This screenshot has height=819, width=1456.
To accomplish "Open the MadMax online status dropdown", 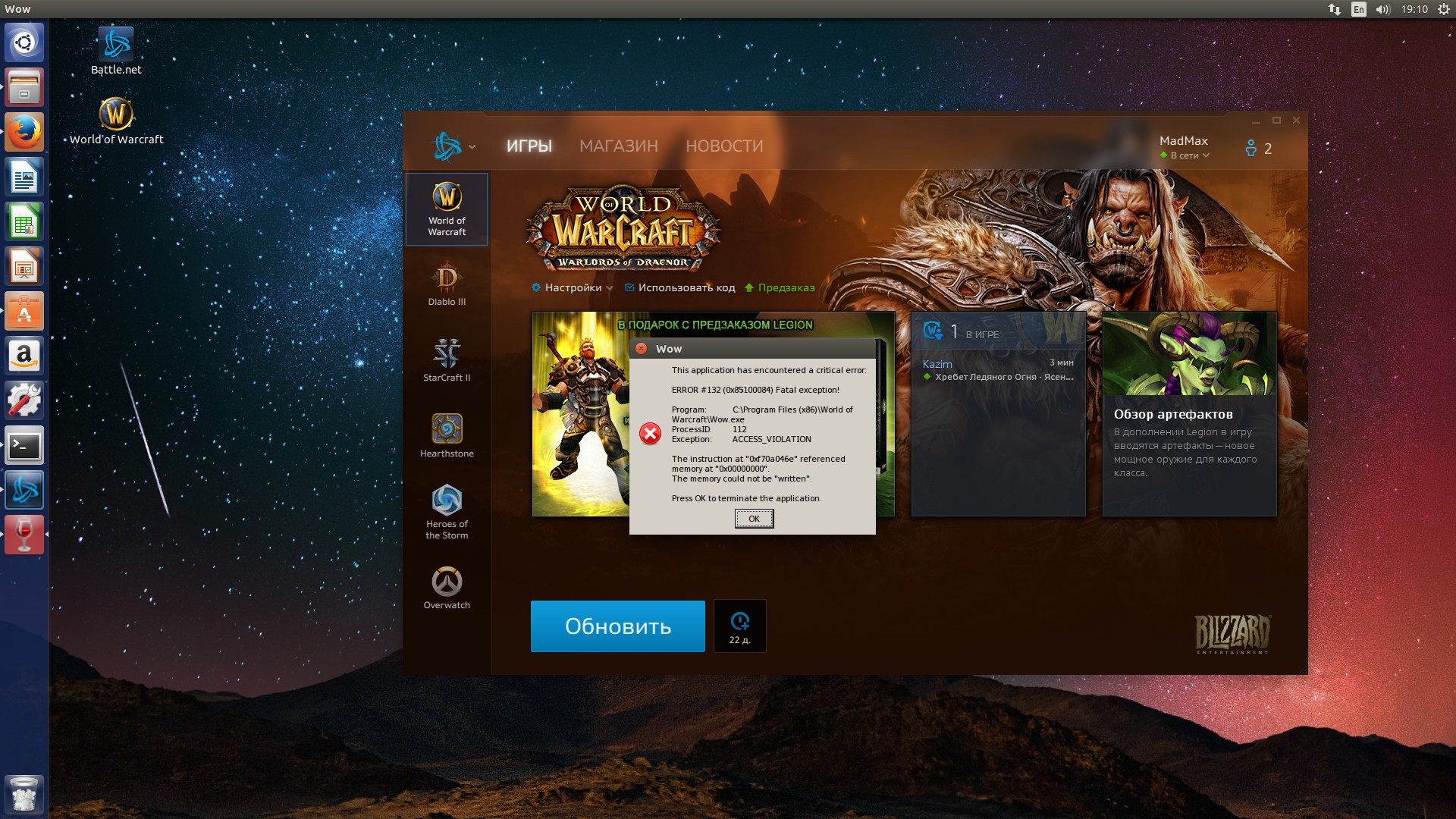I will [1188, 155].
